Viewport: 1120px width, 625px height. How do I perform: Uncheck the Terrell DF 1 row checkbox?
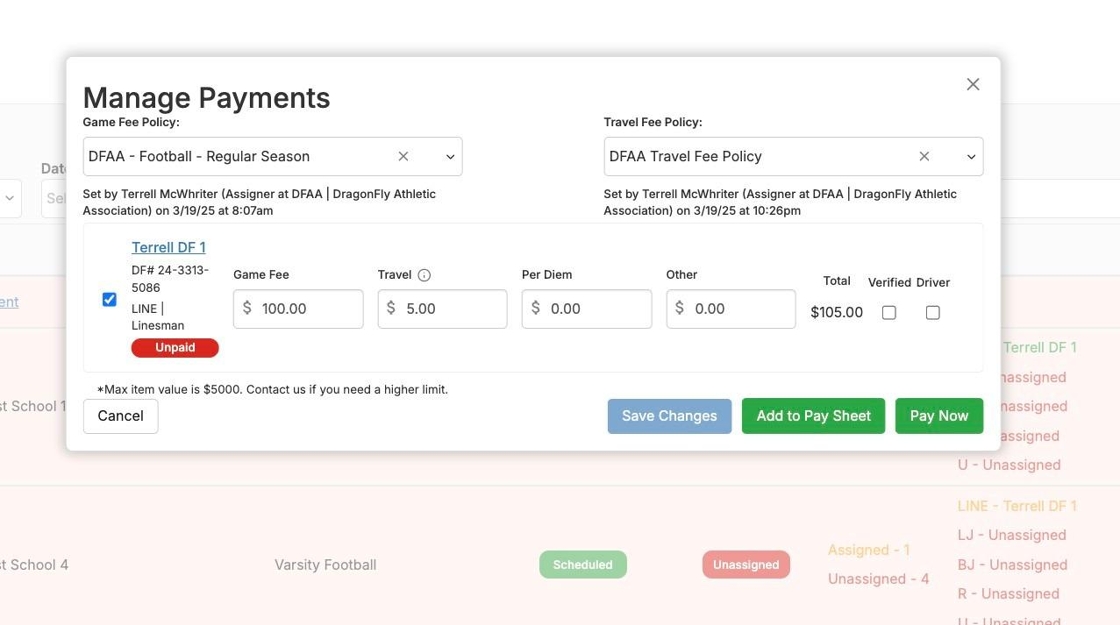point(110,299)
